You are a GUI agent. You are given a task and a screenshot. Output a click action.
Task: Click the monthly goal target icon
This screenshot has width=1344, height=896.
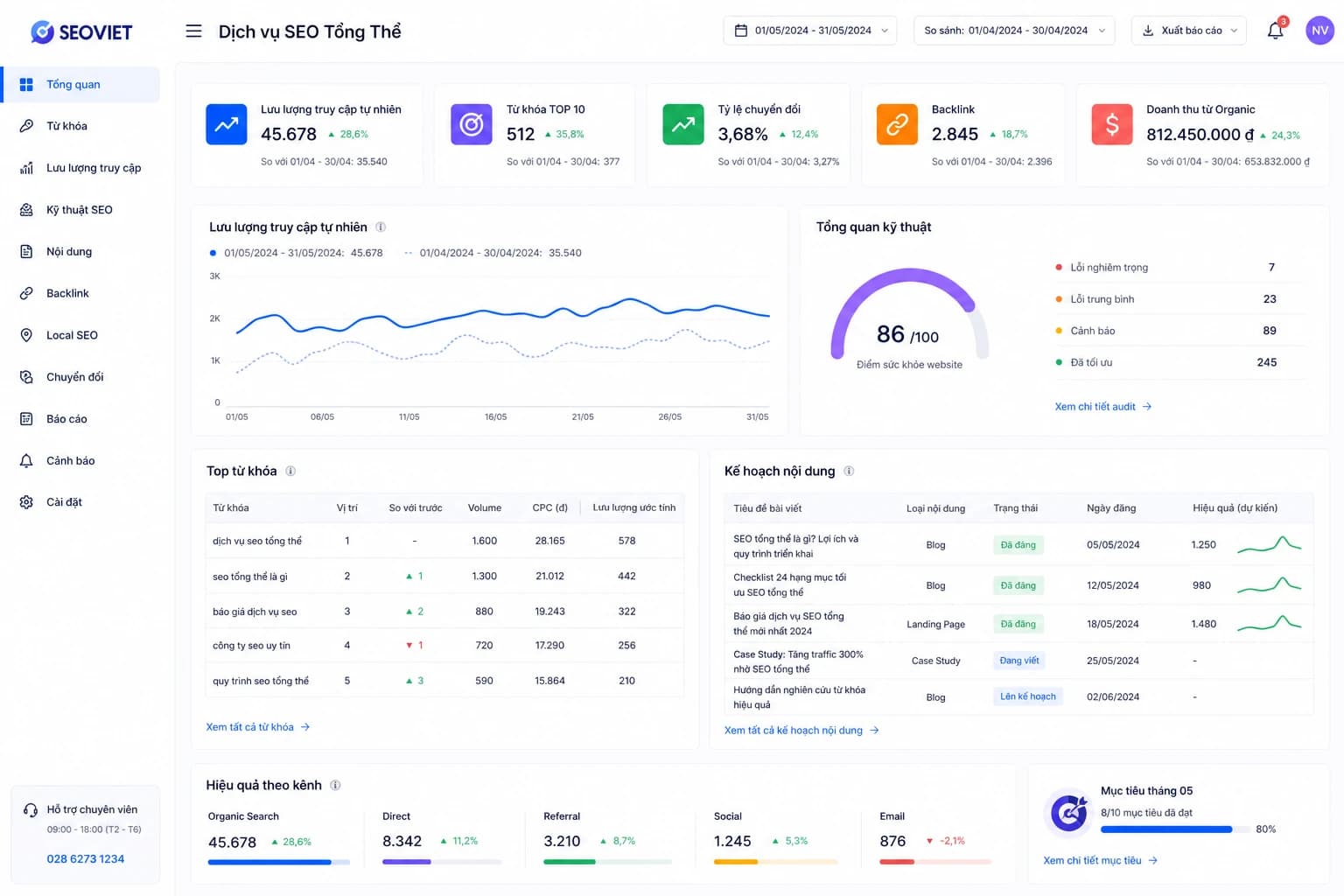pyautogui.click(x=1068, y=813)
